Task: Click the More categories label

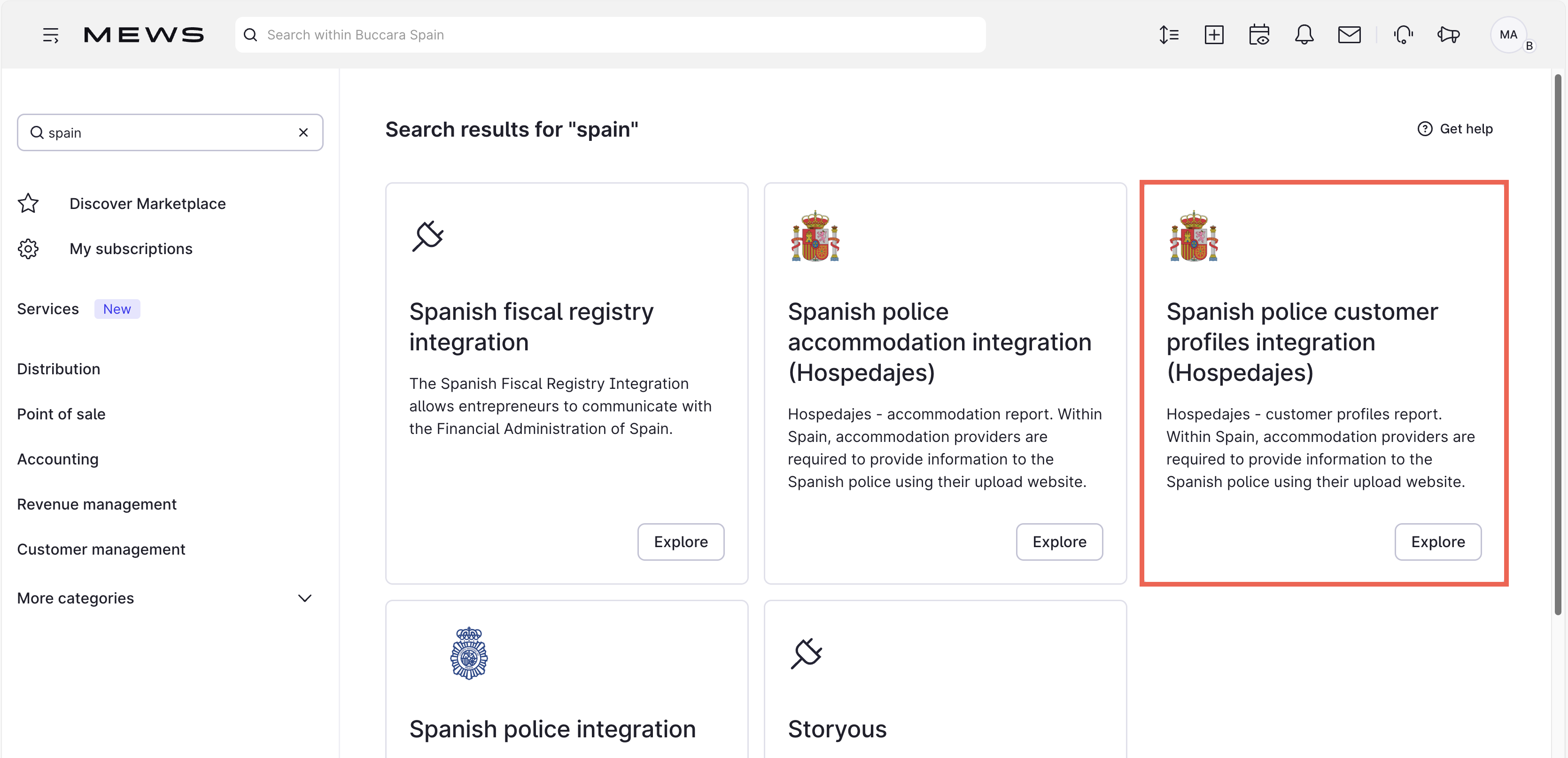Action: 76,598
